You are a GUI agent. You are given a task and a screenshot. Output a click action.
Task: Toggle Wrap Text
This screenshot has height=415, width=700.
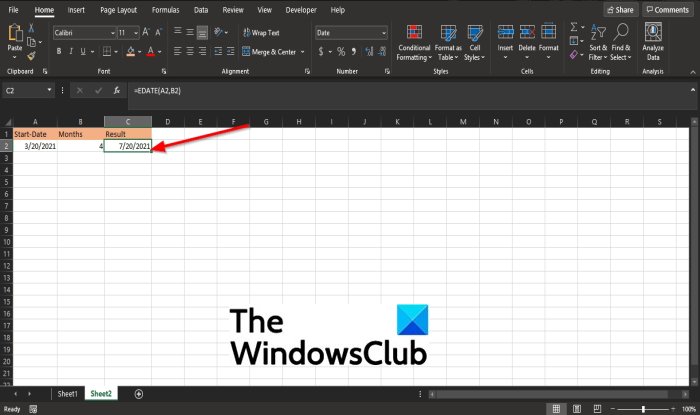tap(261, 33)
